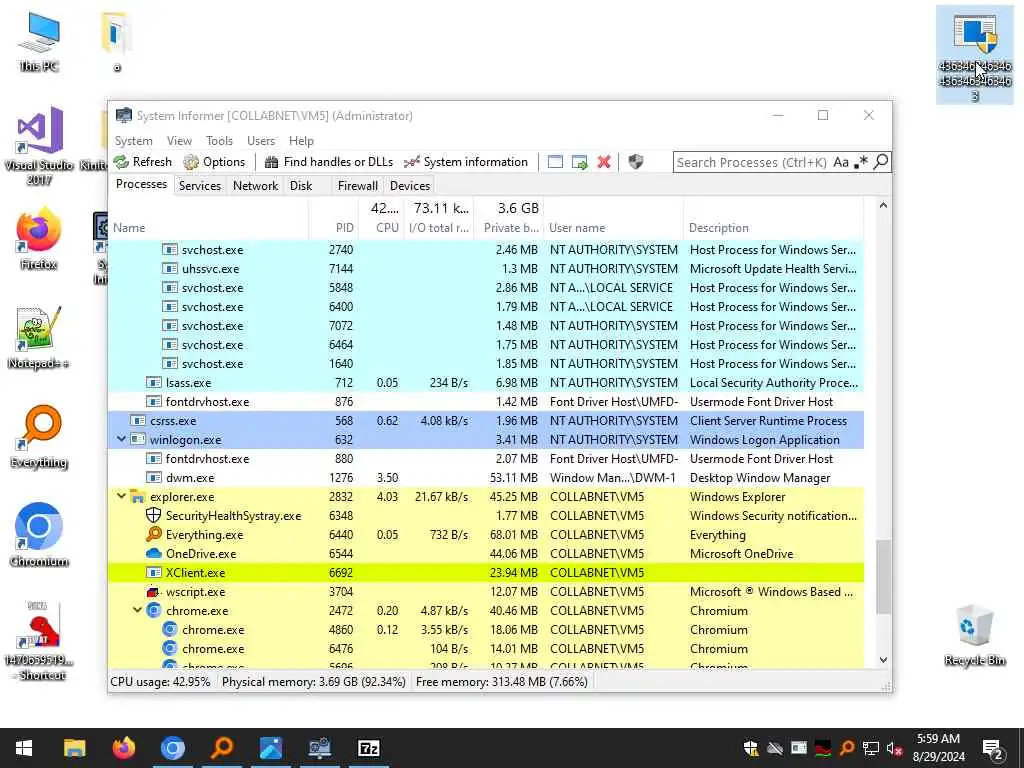
Task: Switch to the Firewall tab
Action: pos(357,185)
